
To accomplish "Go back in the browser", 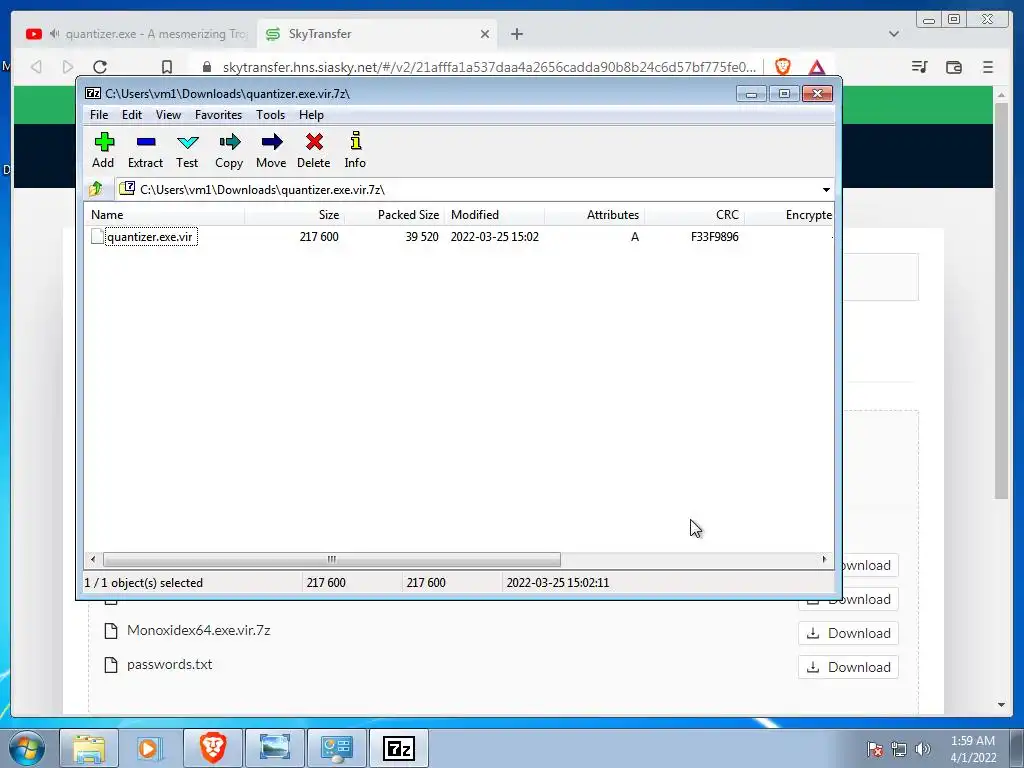I will [37, 67].
